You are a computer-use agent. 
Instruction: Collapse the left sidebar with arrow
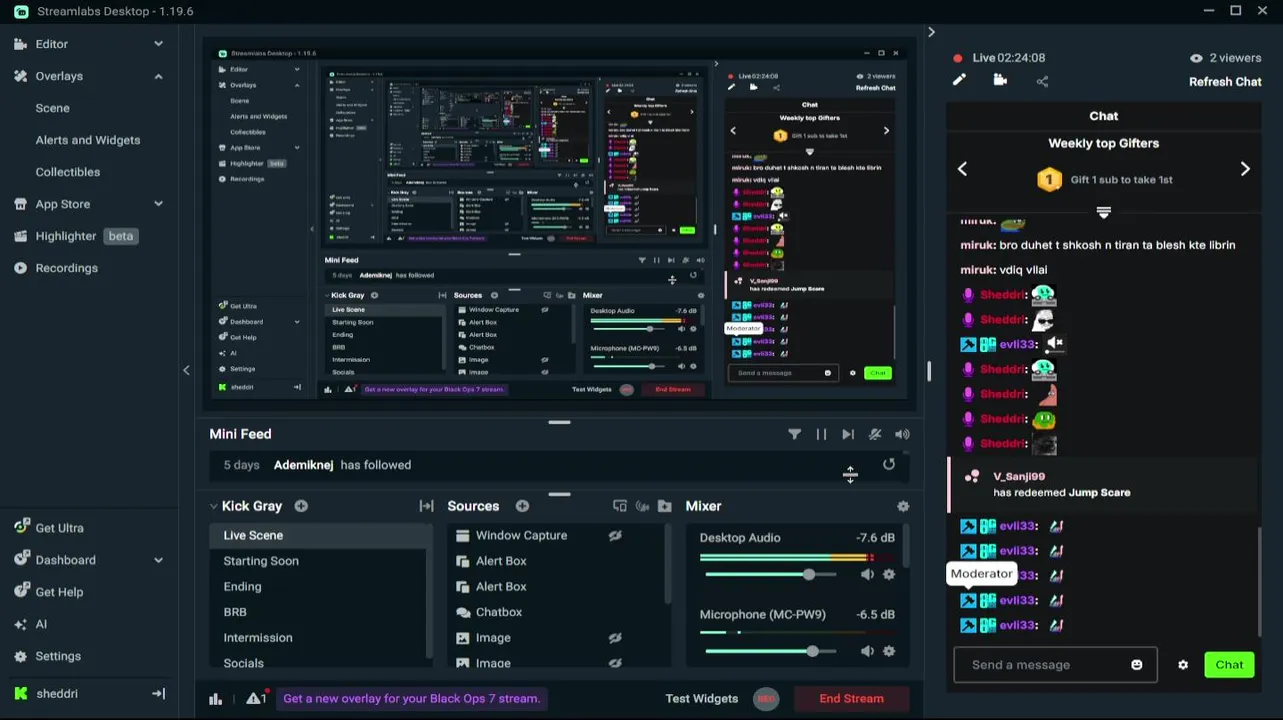click(x=186, y=370)
